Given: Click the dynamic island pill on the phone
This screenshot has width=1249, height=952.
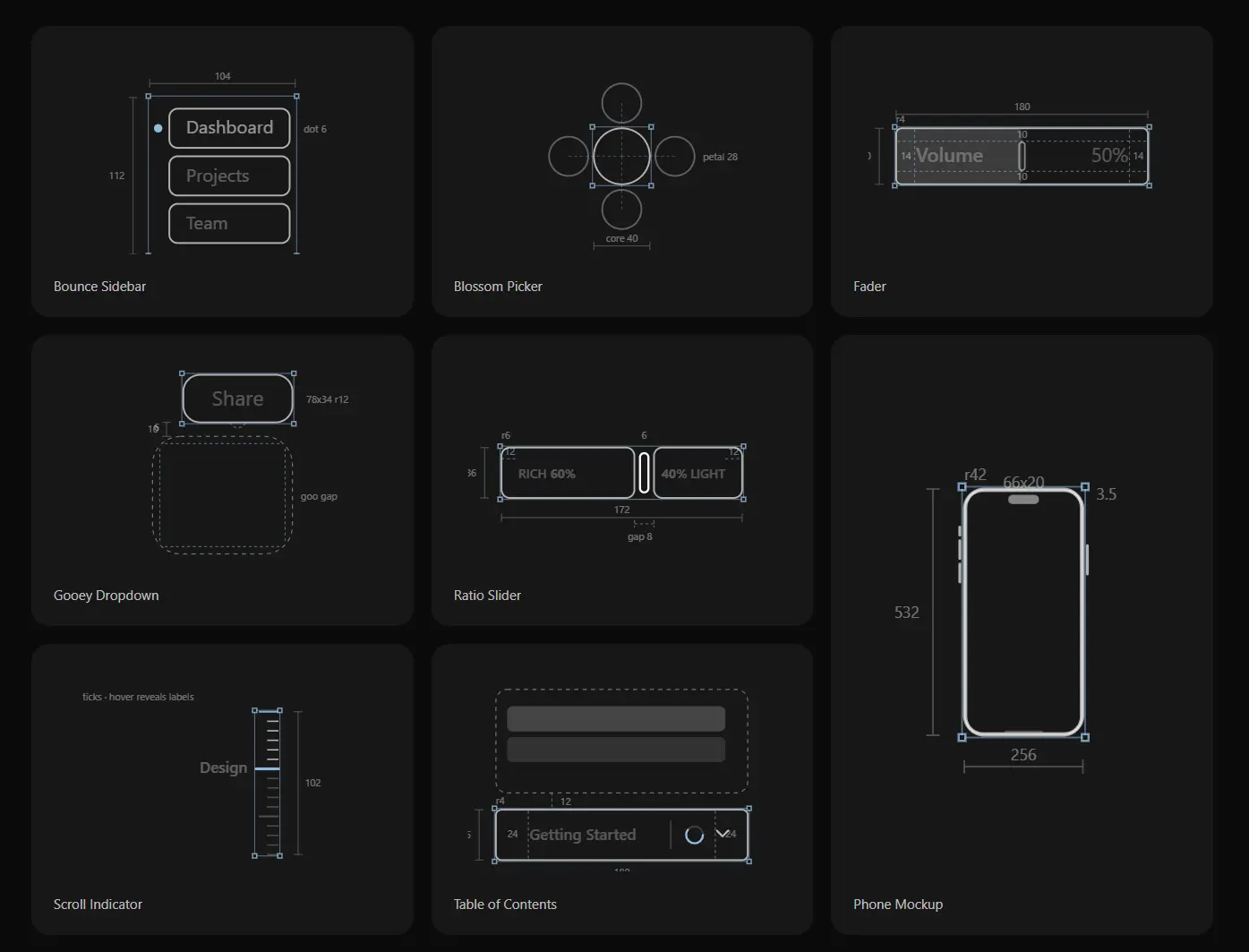Looking at the screenshot, I should point(1023,500).
